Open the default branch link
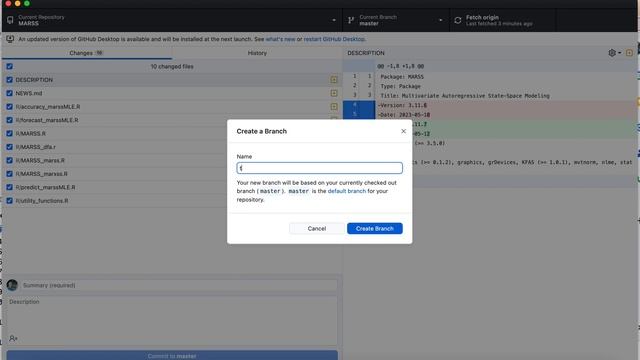640x360 pixels. click(347, 191)
